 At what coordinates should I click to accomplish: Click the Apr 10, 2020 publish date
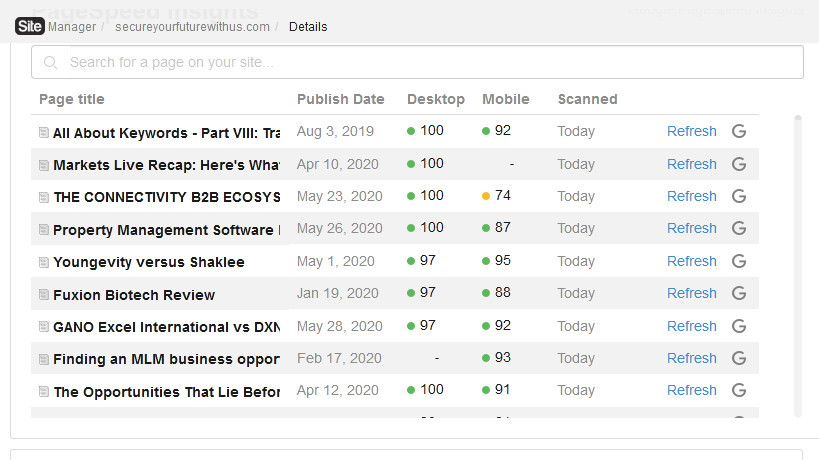[x=337, y=164]
